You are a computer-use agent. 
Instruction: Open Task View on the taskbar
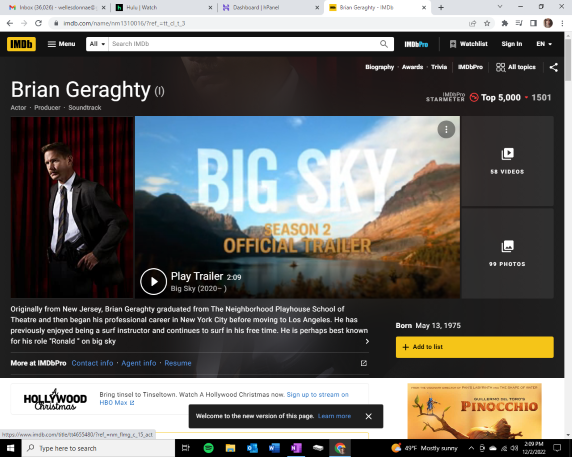(x=186, y=448)
